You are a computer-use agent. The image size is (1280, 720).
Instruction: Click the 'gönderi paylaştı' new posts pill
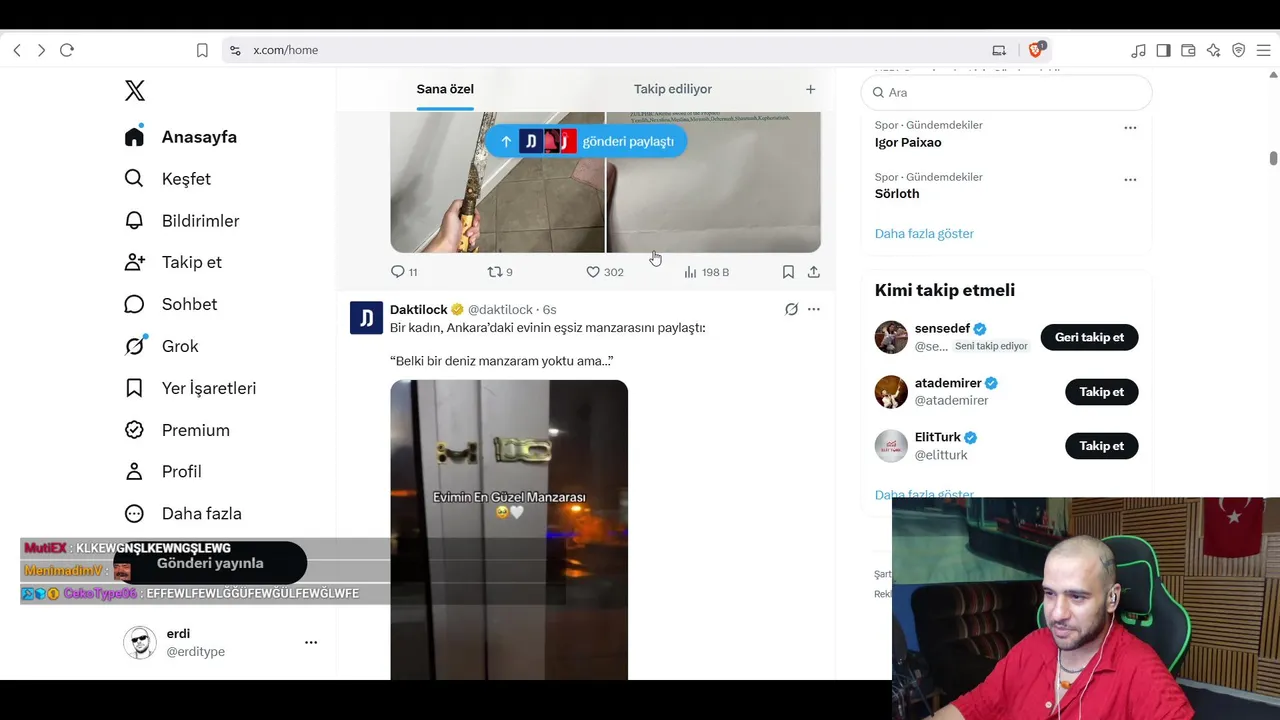click(586, 141)
